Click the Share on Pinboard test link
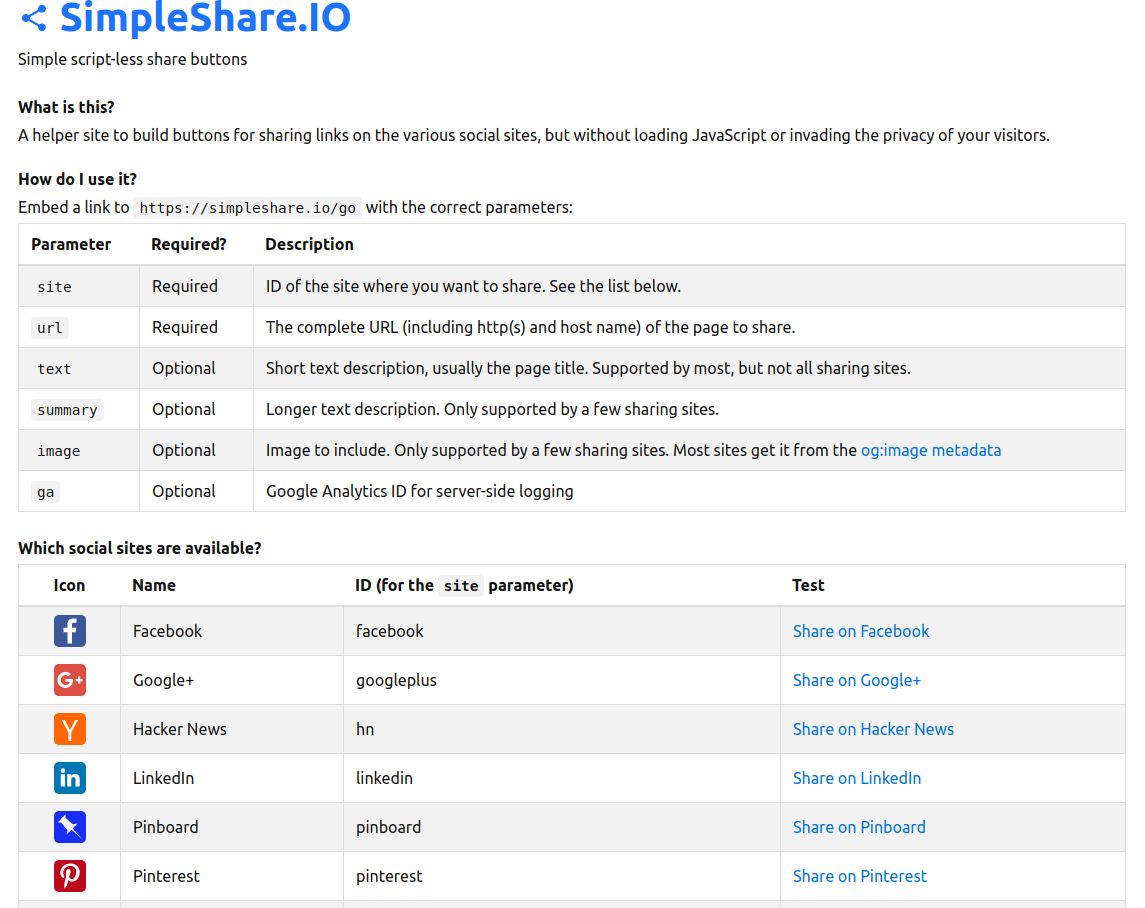 coord(858,827)
